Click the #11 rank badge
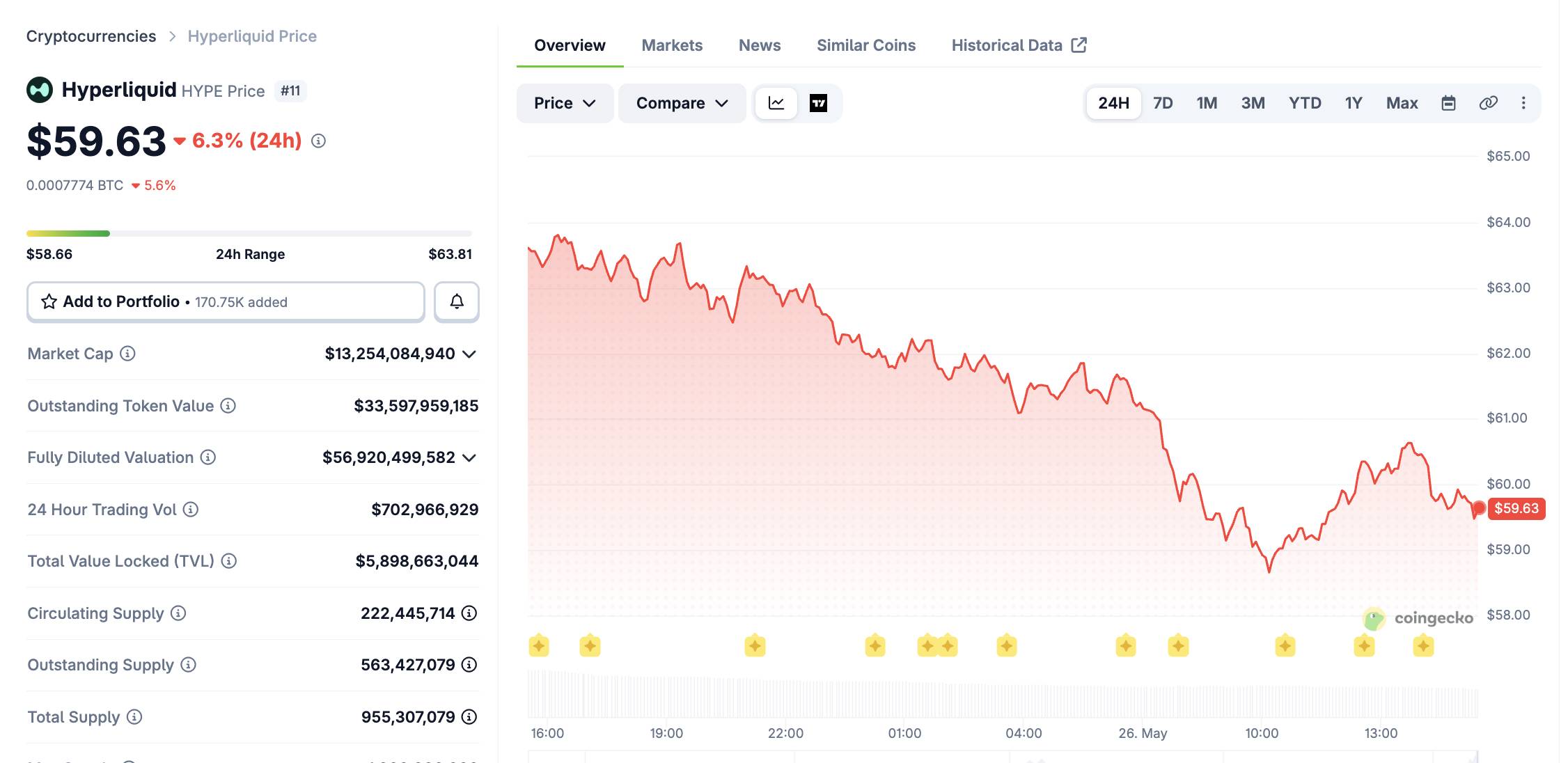This screenshot has height=763, width=1568. (x=290, y=91)
